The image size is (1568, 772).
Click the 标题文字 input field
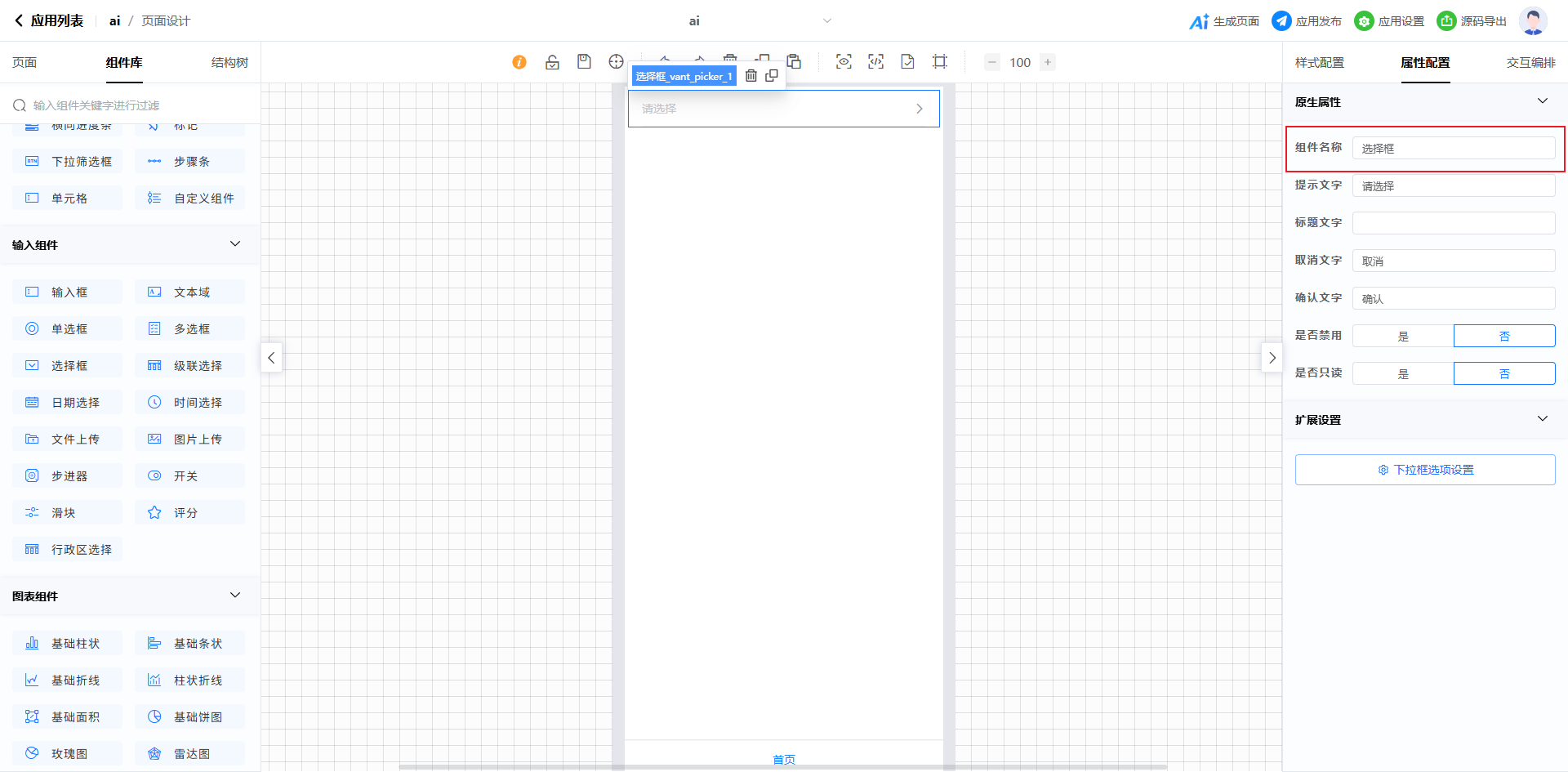(x=1454, y=223)
